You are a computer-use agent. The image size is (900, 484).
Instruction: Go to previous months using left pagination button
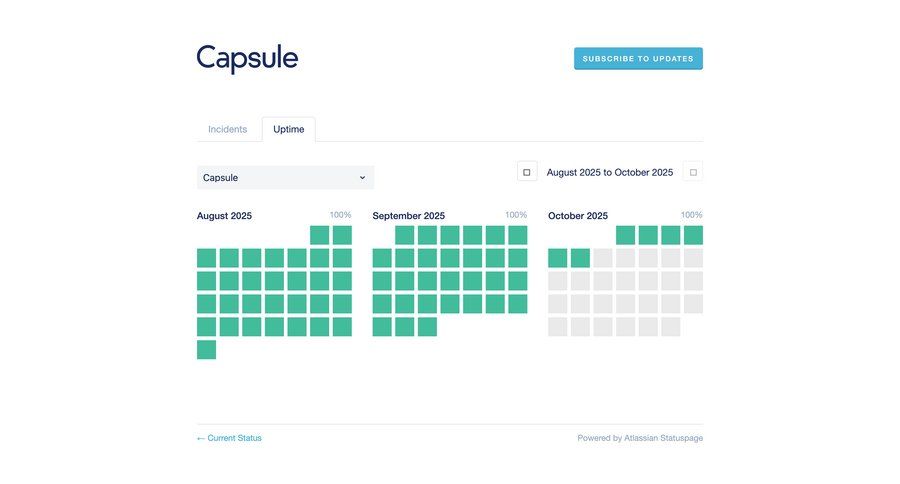click(527, 172)
